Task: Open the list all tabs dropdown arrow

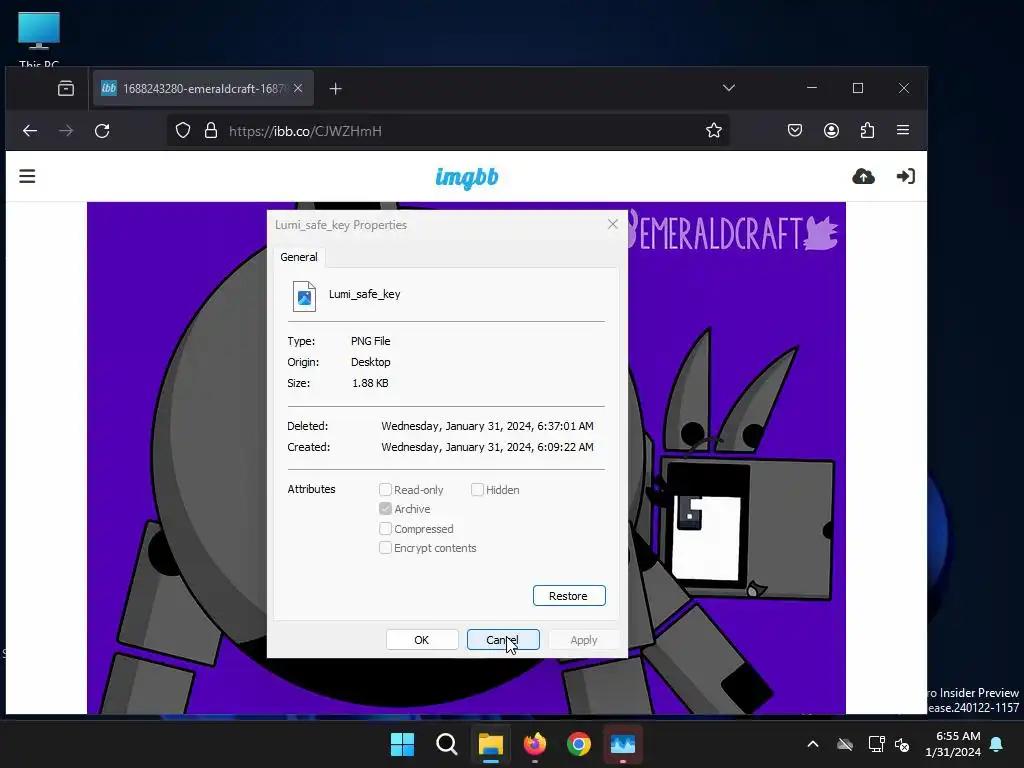Action: pyautogui.click(x=729, y=88)
